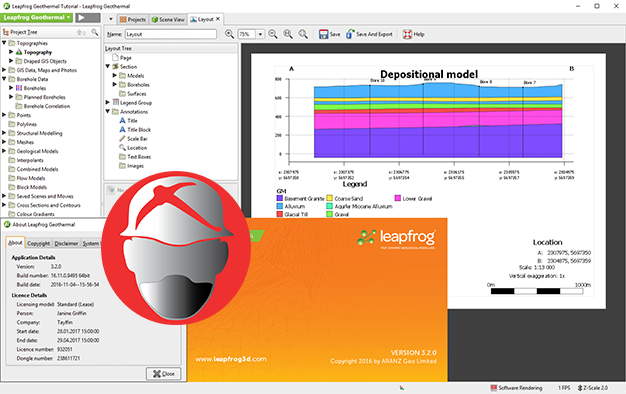Expand Draped GIS Objects
Viewport: 626px width, 394px height.
coord(11,61)
